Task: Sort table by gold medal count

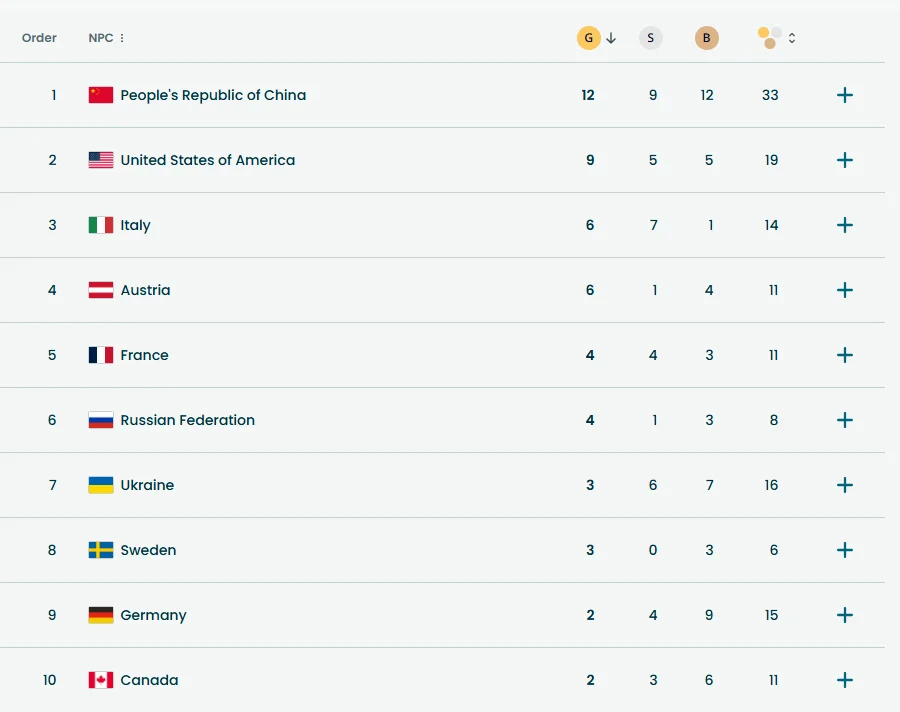Action: 588,38
